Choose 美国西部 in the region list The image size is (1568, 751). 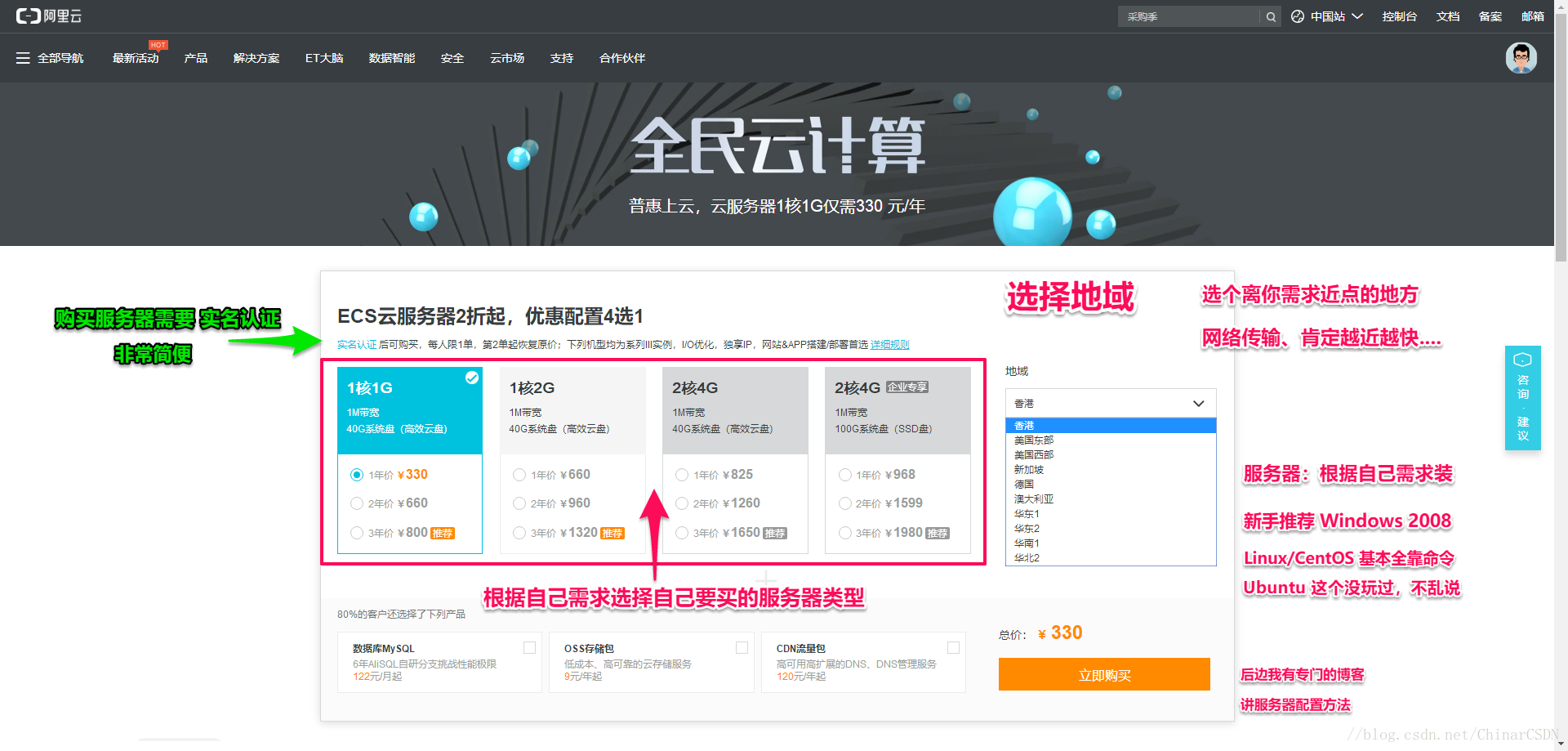[x=1111, y=455]
